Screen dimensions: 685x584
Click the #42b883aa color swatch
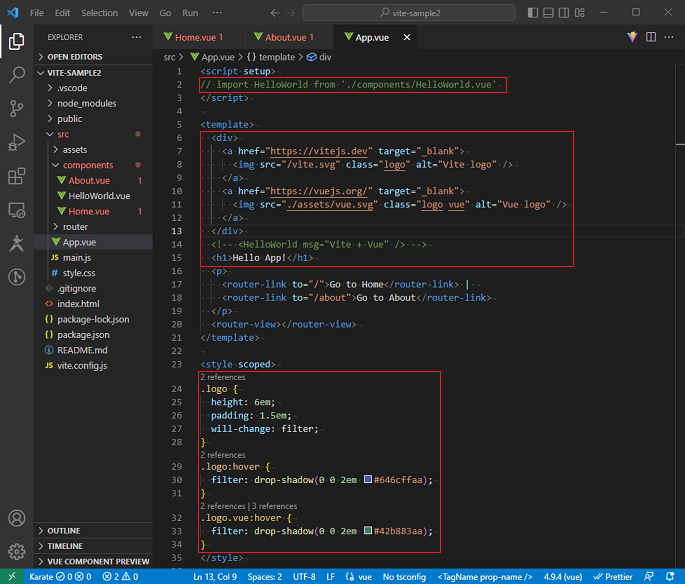tap(368, 530)
